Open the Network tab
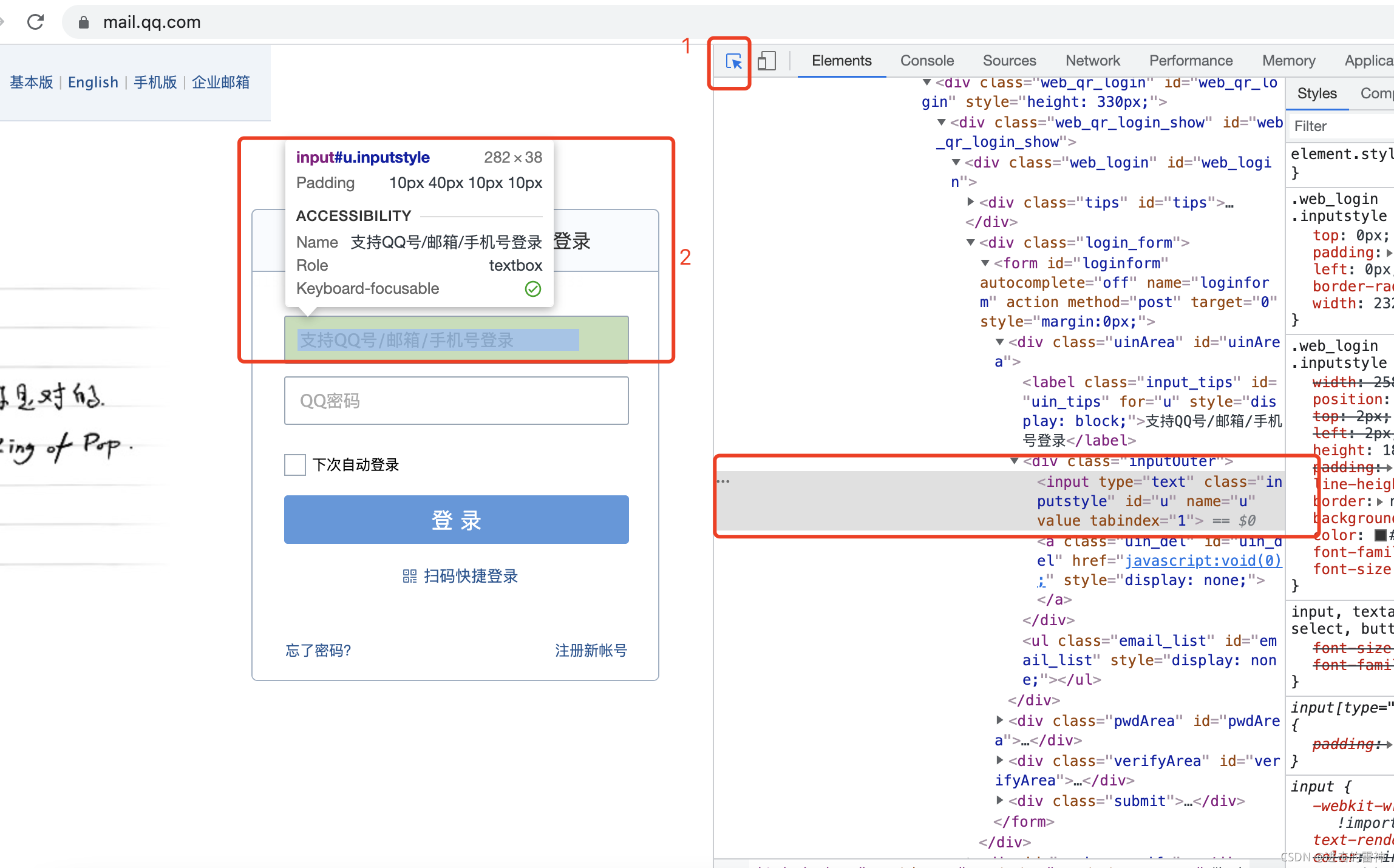 [1092, 61]
